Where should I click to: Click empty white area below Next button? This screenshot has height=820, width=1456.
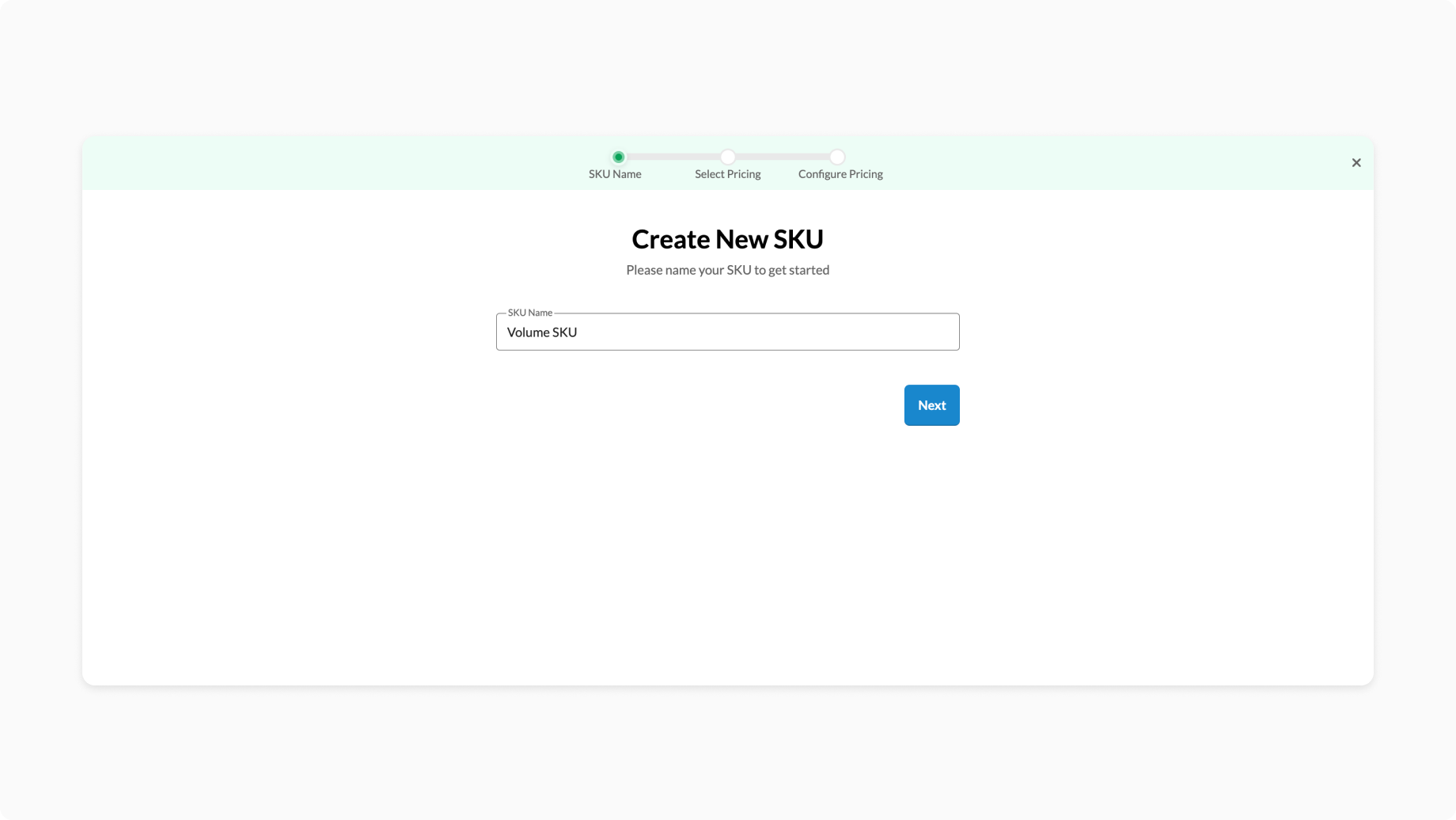point(727,554)
